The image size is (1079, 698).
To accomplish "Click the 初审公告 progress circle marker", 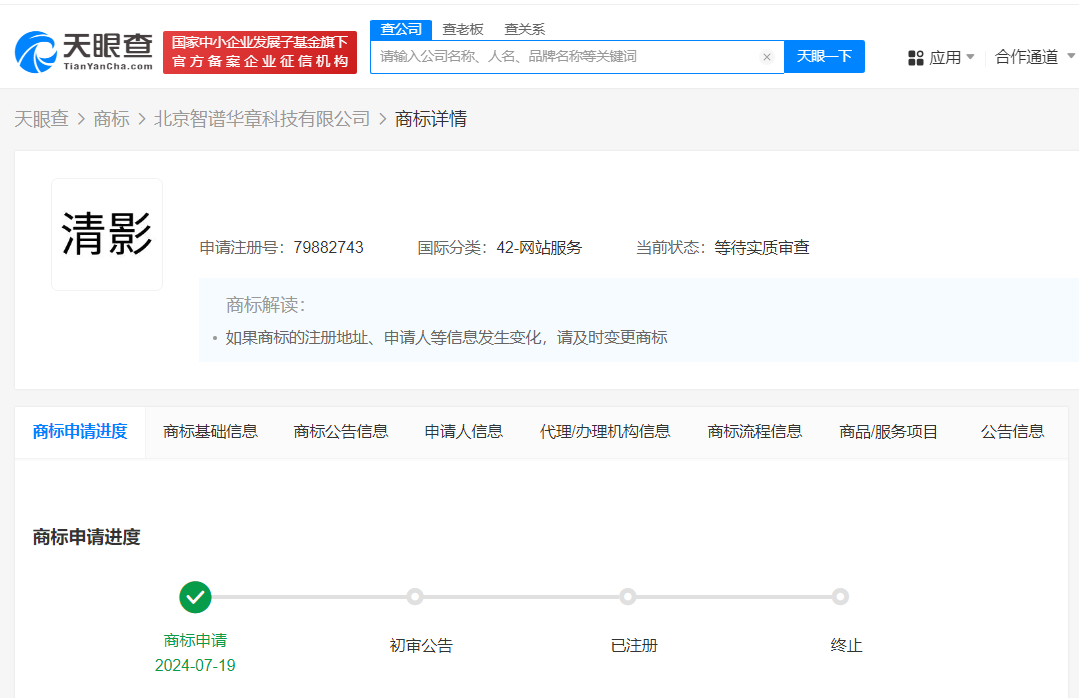I will click(415, 596).
